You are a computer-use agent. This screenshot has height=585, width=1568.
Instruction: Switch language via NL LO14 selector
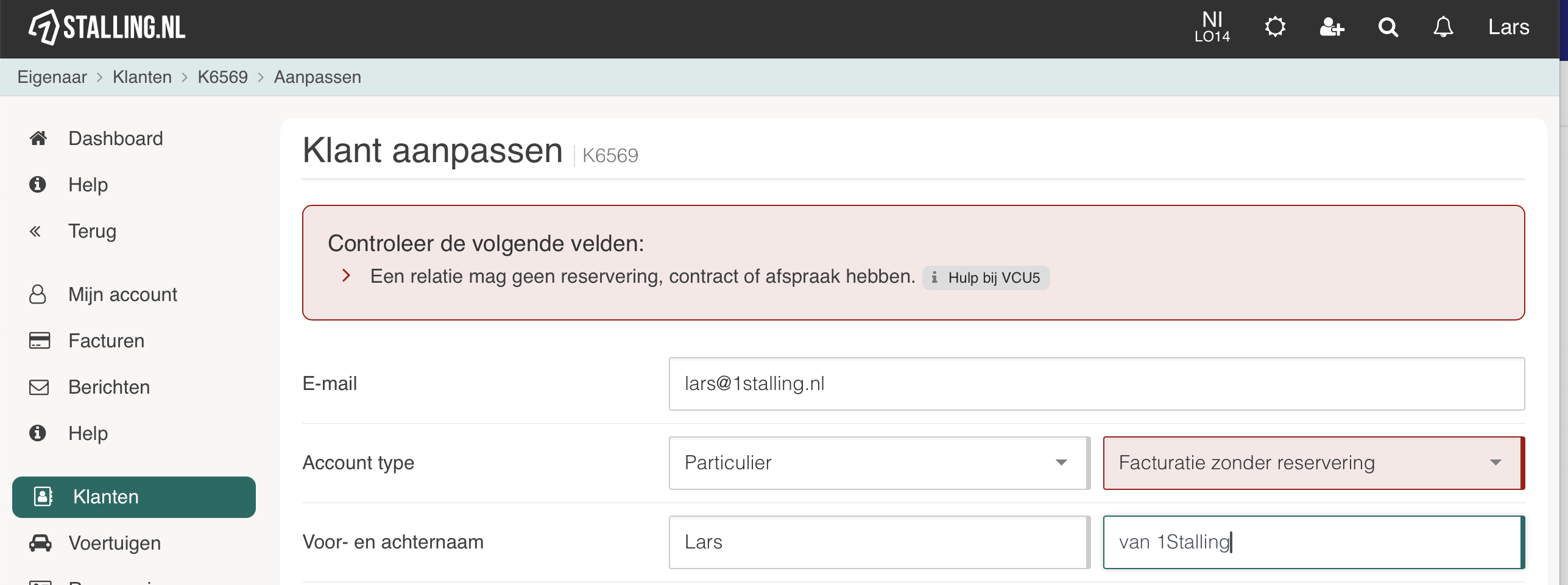coord(1212,27)
